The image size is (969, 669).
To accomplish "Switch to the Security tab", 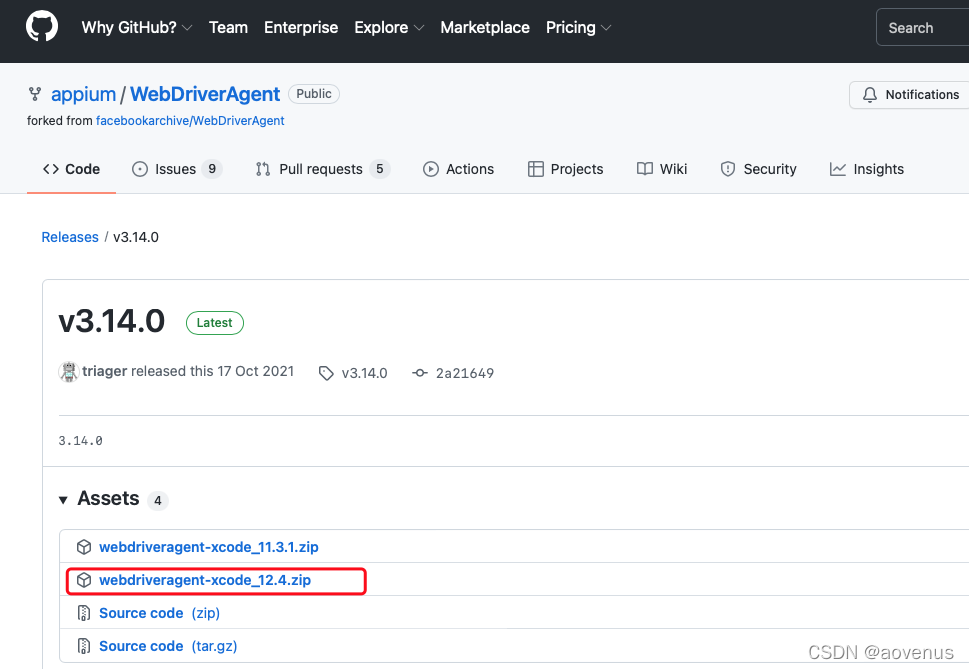I will click(x=758, y=169).
